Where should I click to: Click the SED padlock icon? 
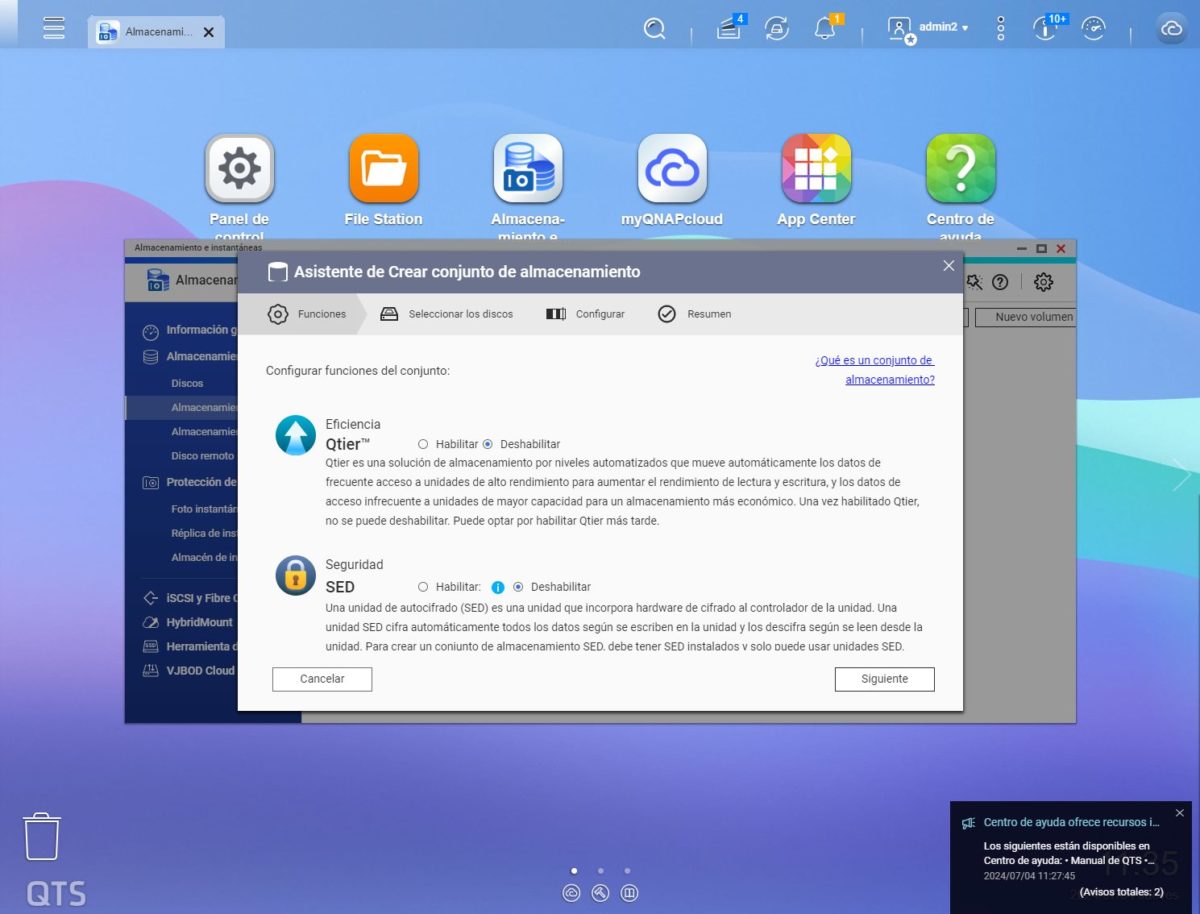295,575
